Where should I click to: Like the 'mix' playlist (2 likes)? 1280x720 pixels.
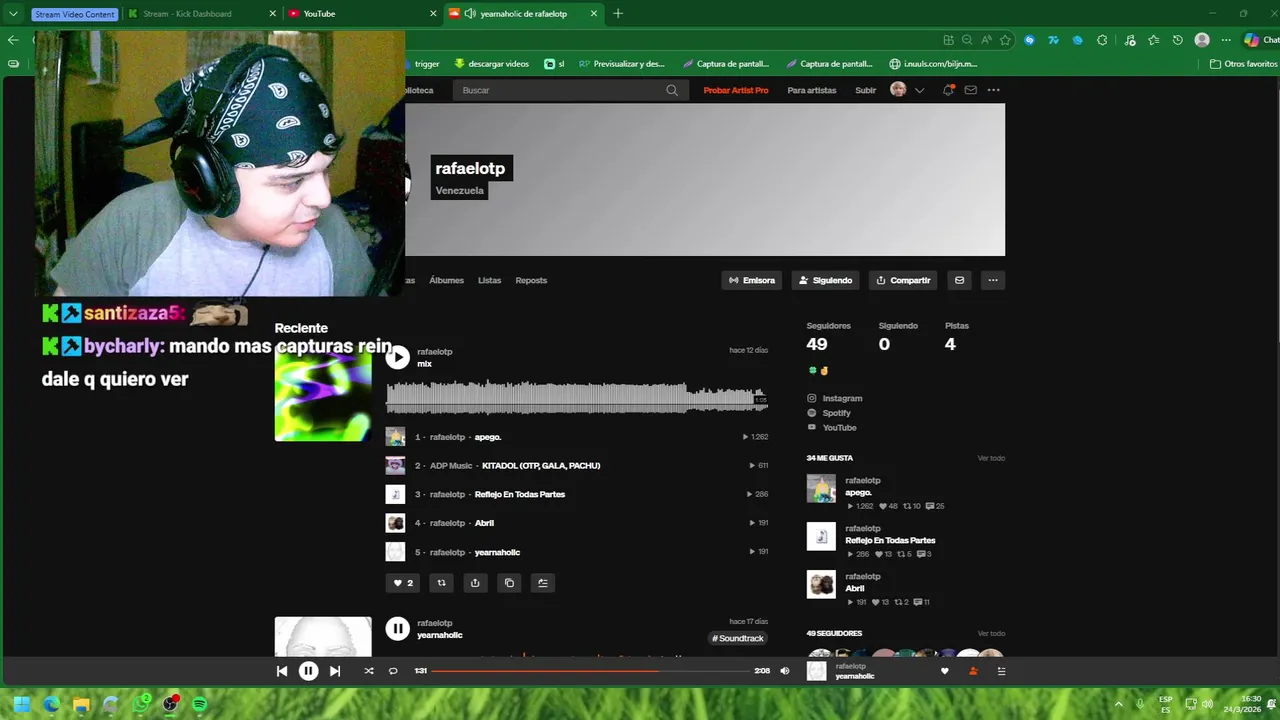[x=403, y=583]
